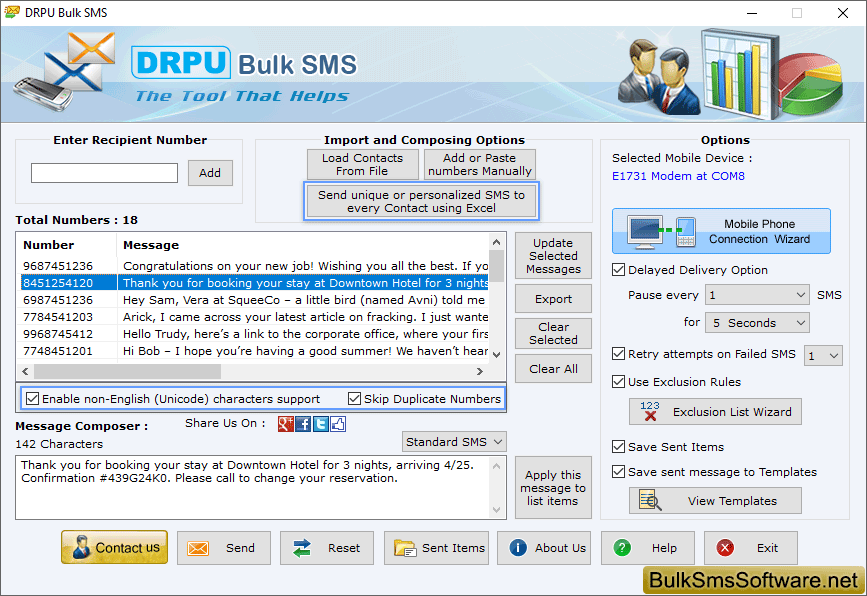
Task: Open the Standard SMS type dropdown
Action: 454,442
